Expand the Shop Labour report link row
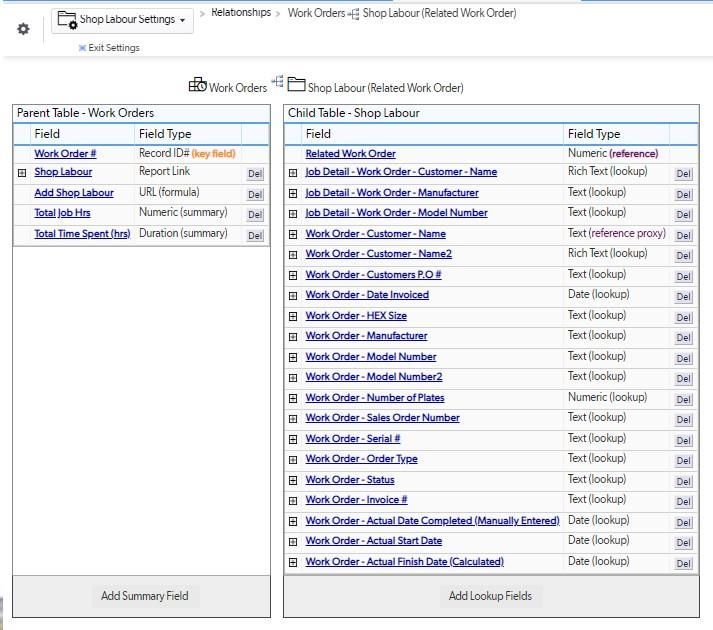This screenshot has height=630, width=713. click(22, 172)
